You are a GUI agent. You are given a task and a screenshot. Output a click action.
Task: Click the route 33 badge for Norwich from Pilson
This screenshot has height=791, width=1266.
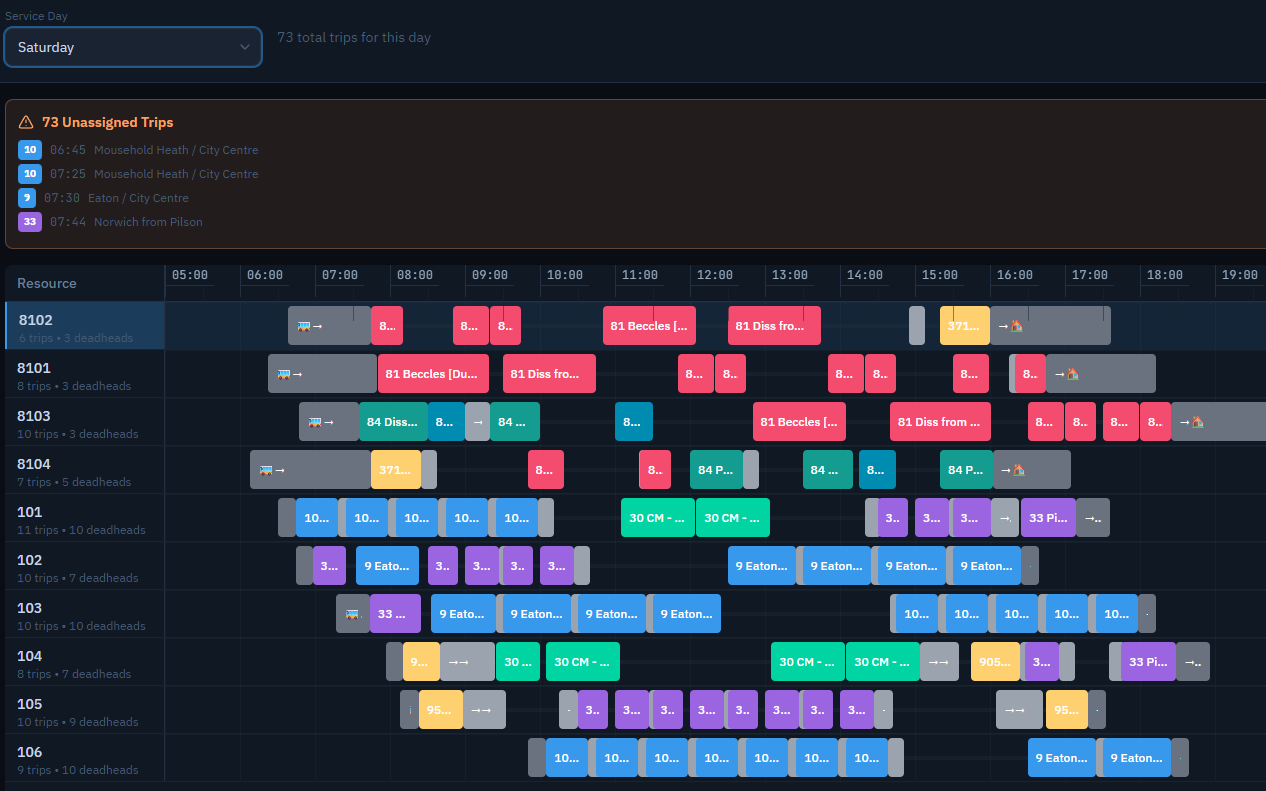click(30, 222)
